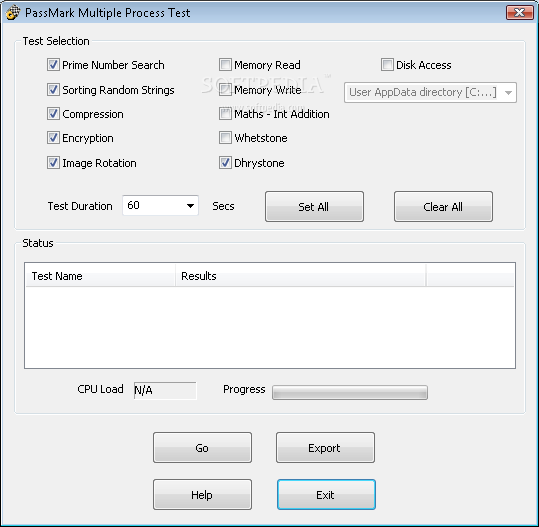Enable the Disk Access test
Viewport: 539px width, 527px height.
click(x=387, y=65)
